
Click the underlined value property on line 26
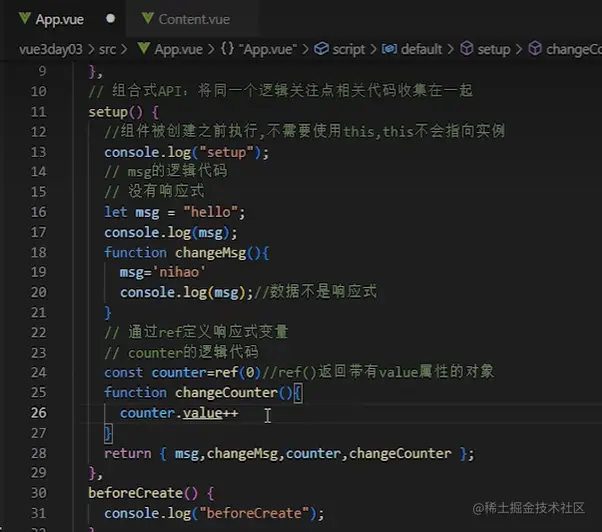[x=202, y=413]
